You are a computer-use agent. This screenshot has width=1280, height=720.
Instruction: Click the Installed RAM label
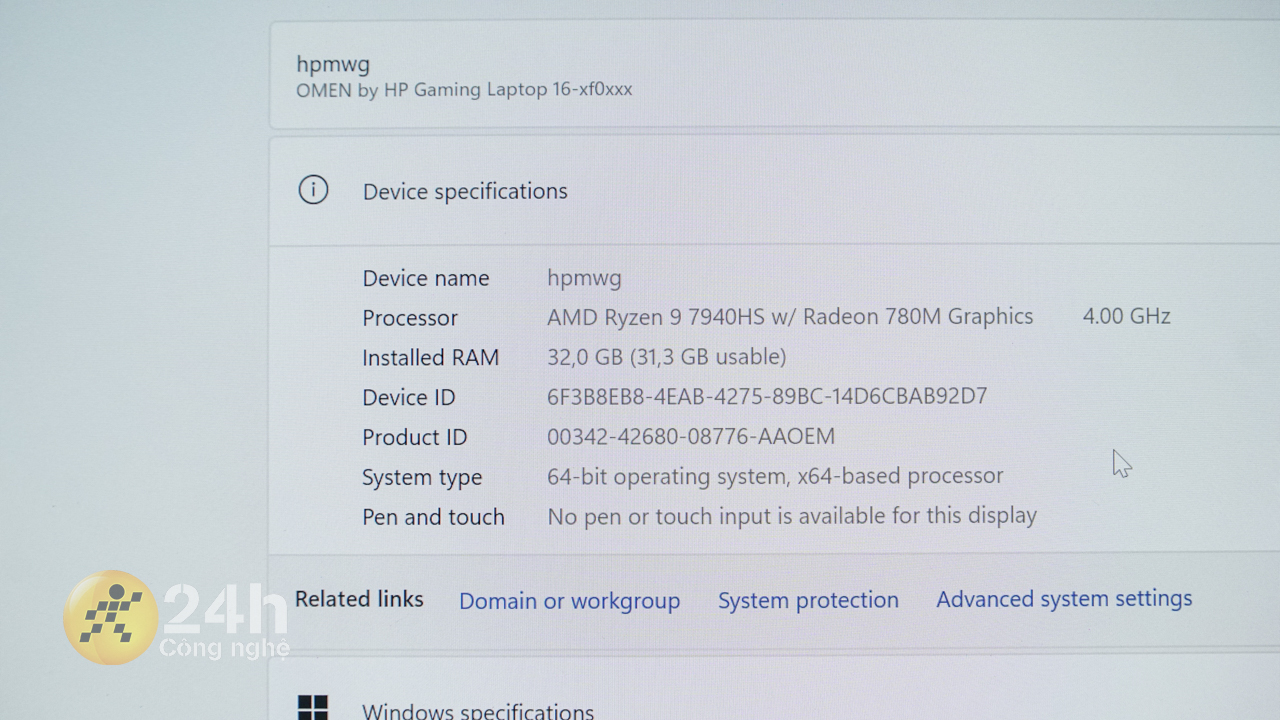tap(430, 357)
